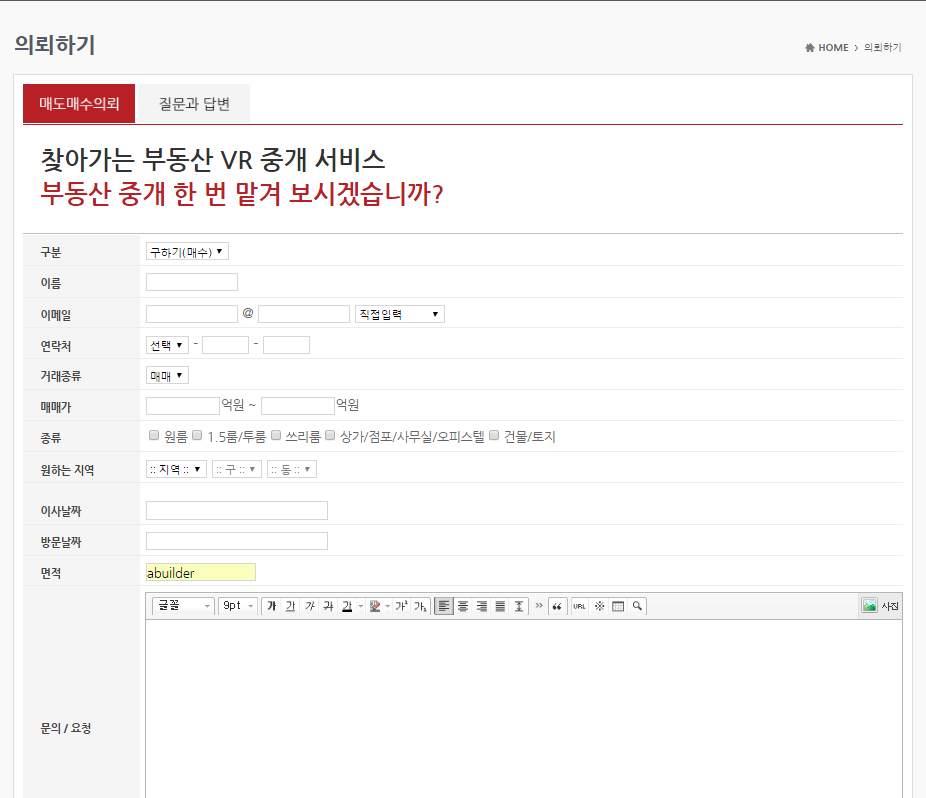This screenshot has height=798, width=926.
Task: Enable the 건물/토지 checkbox
Action: point(494,436)
